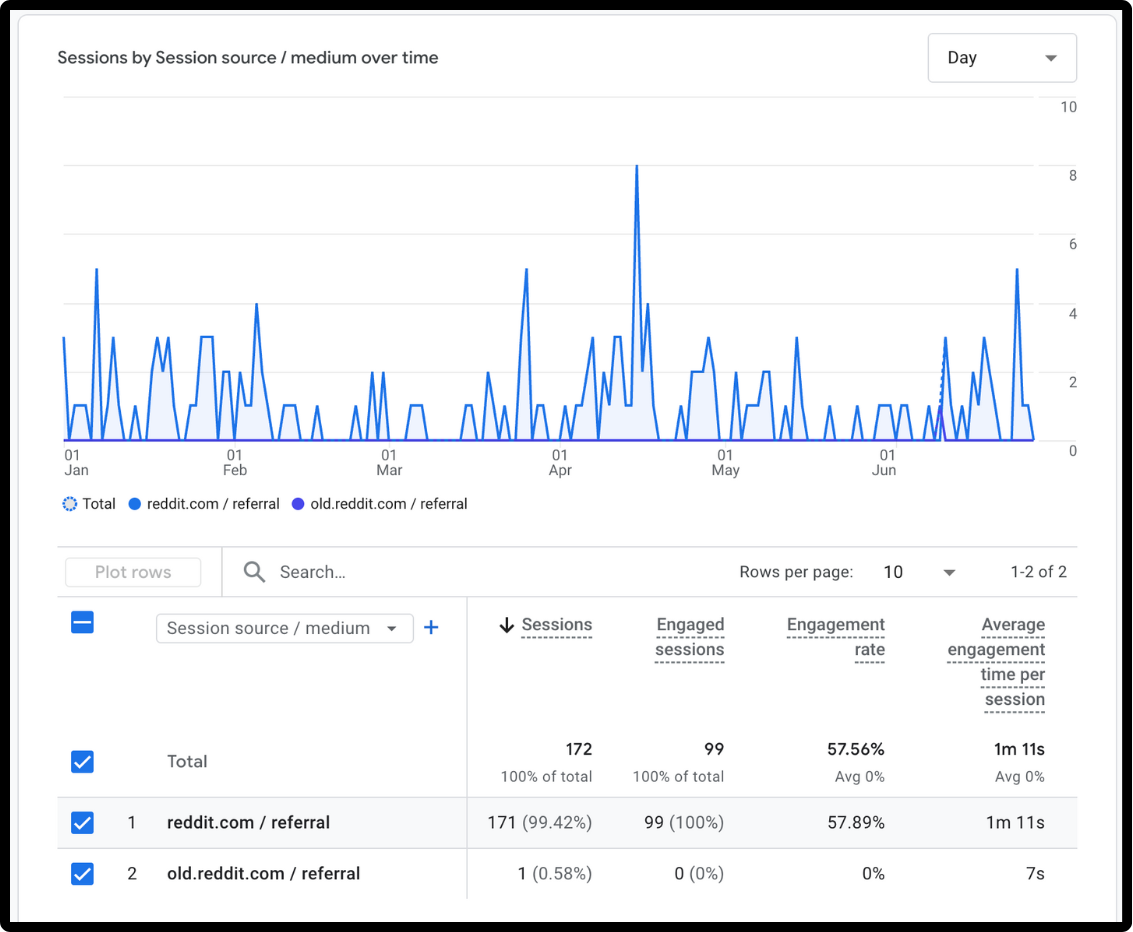Click the Plot rows button
This screenshot has height=932, width=1133.
[133, 572]
